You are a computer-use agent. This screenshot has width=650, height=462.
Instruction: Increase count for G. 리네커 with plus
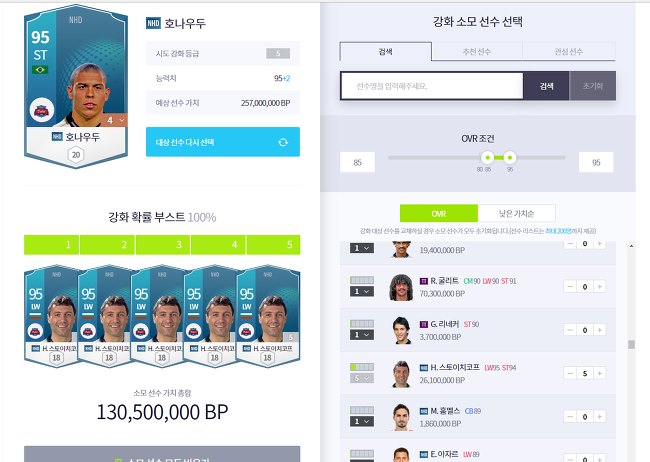tap(599, 330)
